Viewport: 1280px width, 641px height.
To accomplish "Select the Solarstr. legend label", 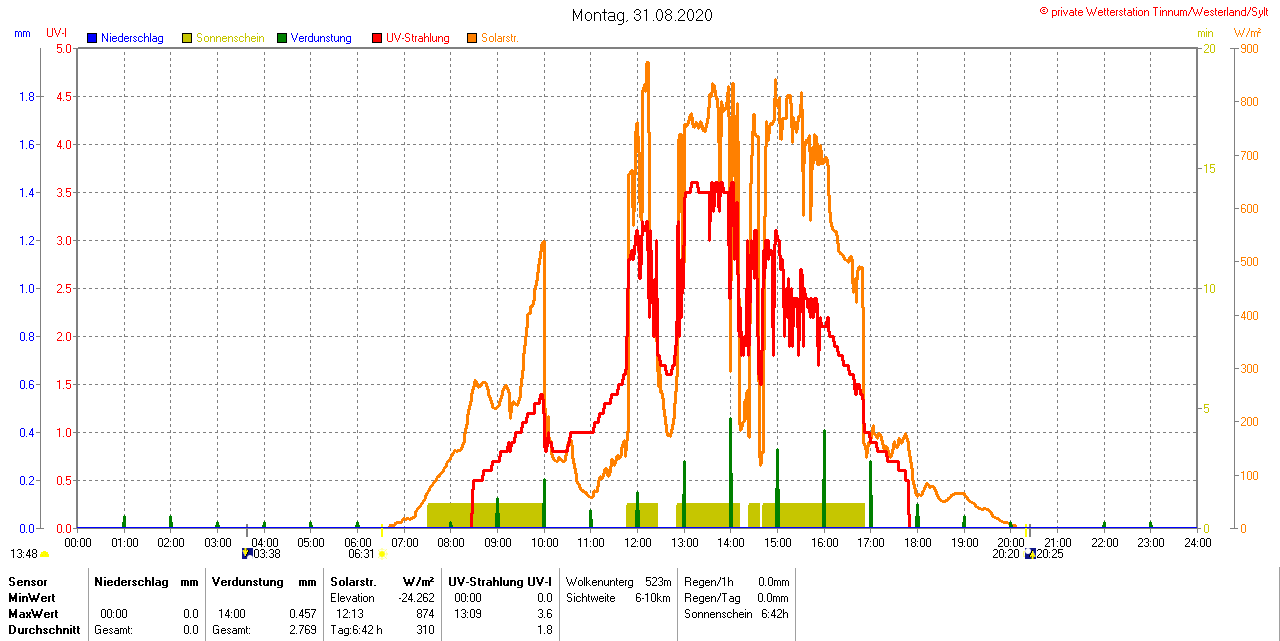I will (500, 38).
